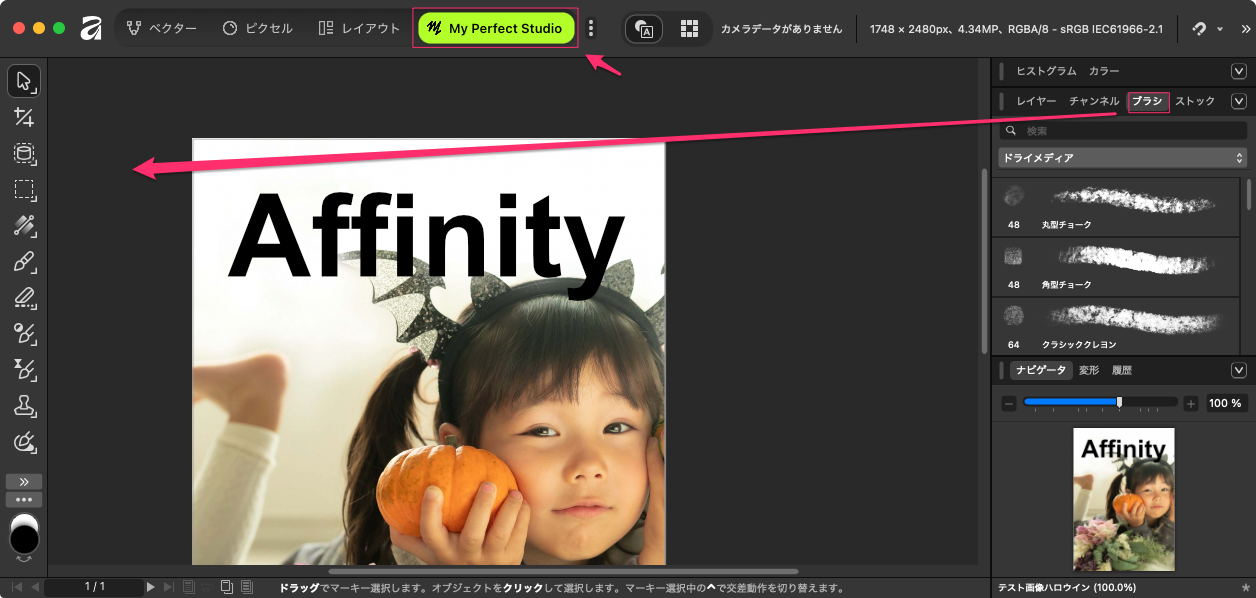Viewport: 1256px width, 598px height.
Task: Select the Crop tool
Action: (24, 117)
